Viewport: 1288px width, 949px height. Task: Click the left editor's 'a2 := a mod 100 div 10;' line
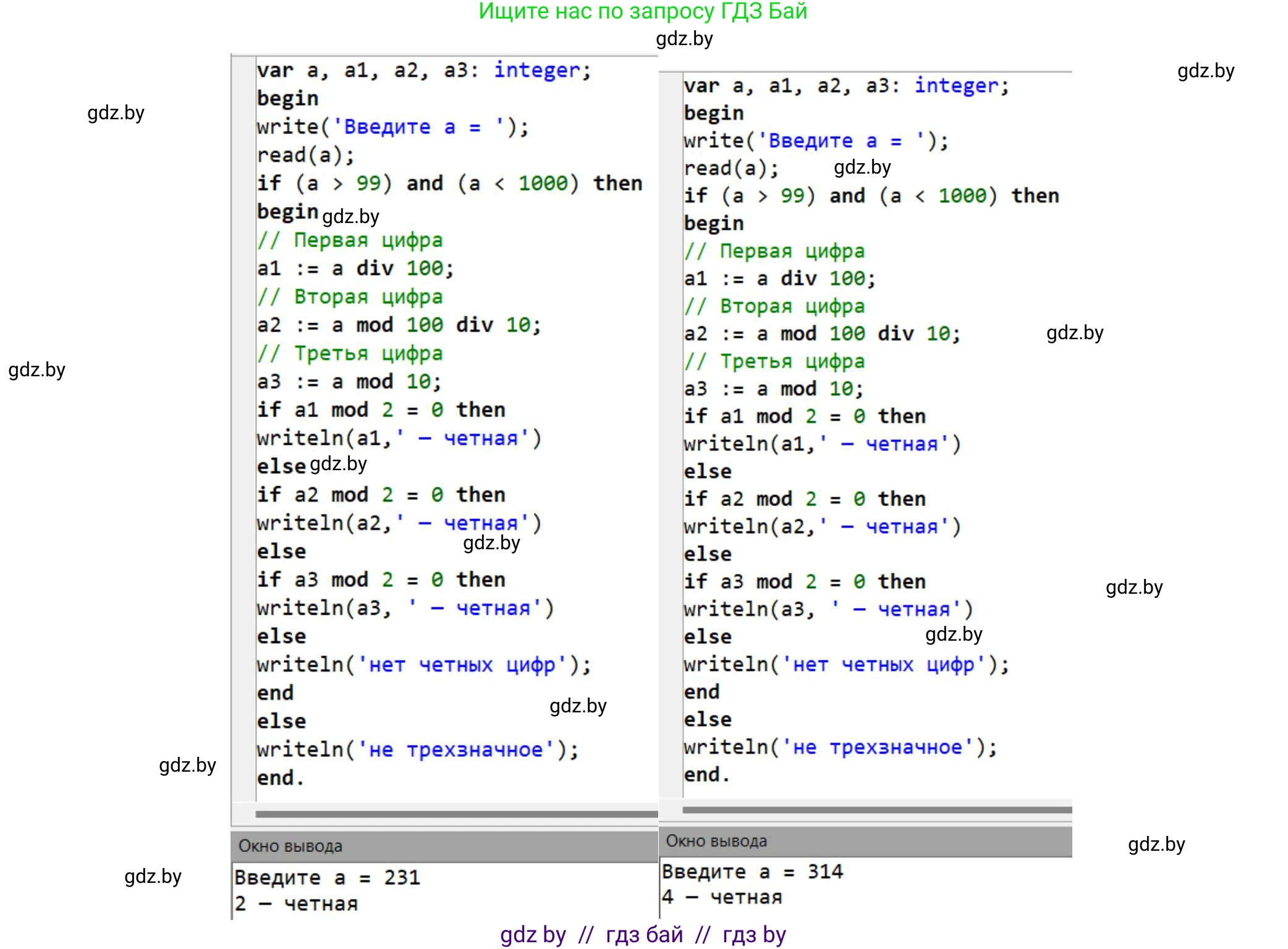click(x=399, y=325)
